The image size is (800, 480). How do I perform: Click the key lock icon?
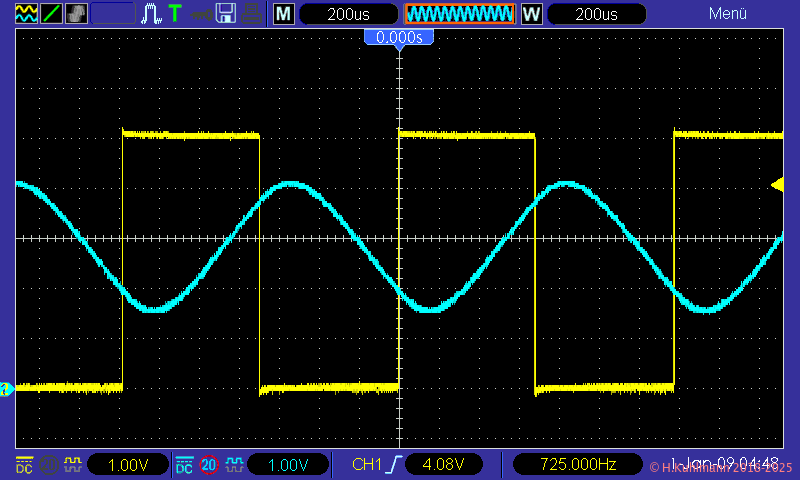pyautogui.click(x=201, y=14)
